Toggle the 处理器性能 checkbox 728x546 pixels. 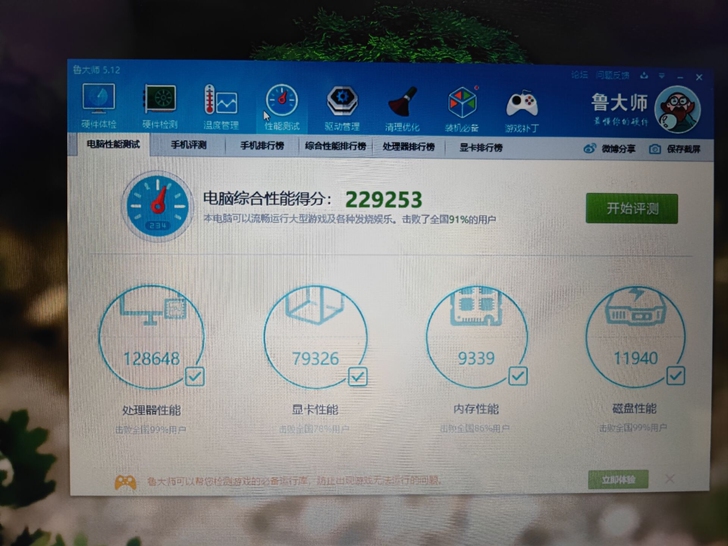[195, 377]
